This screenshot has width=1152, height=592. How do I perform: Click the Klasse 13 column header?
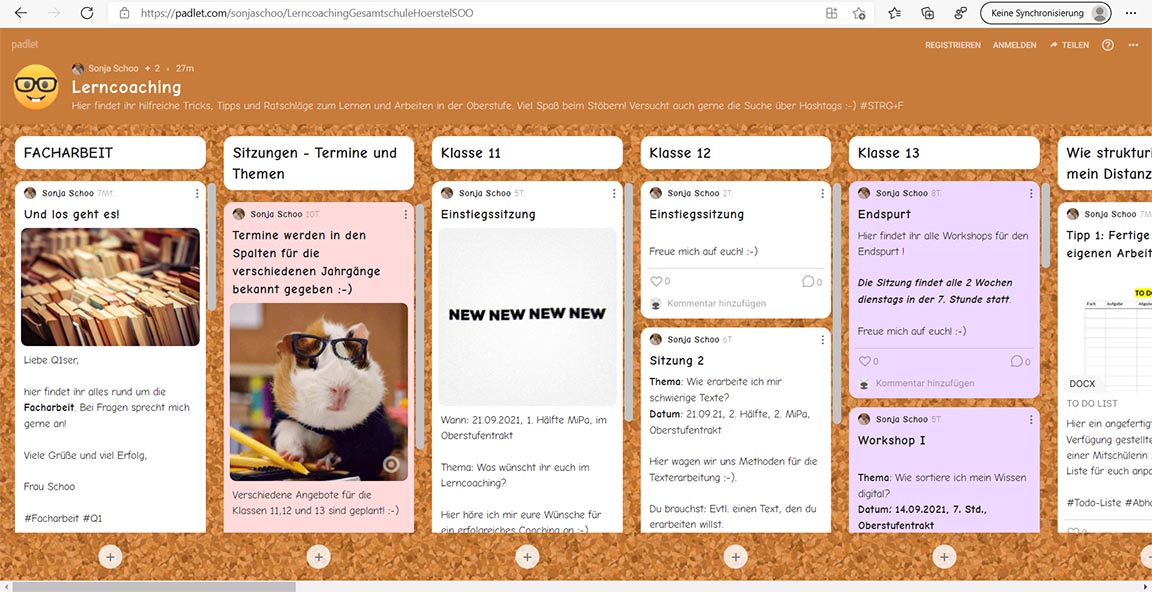944,153
